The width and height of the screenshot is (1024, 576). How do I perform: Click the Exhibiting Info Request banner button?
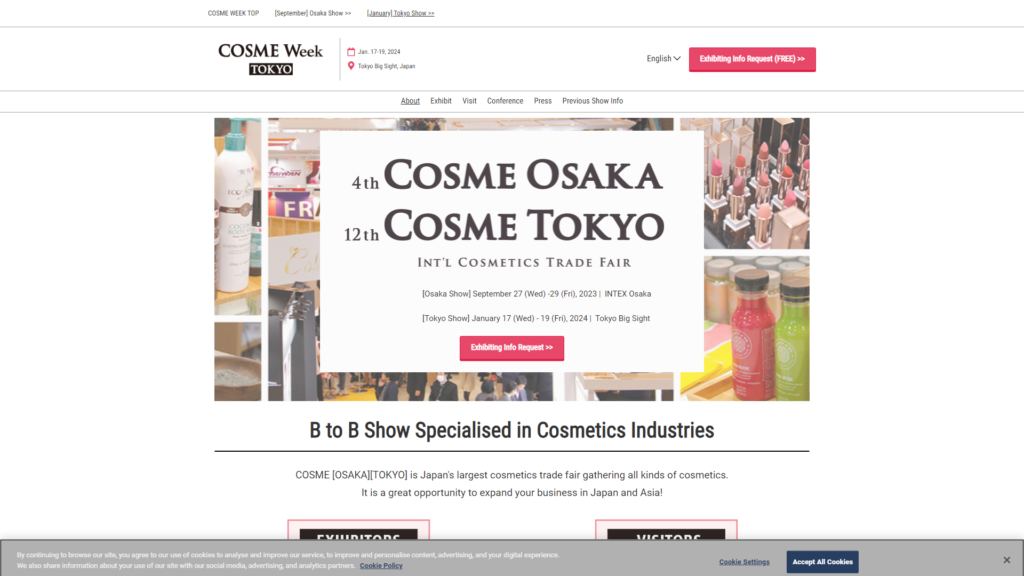pyautogui.click(x=512, y=348)
